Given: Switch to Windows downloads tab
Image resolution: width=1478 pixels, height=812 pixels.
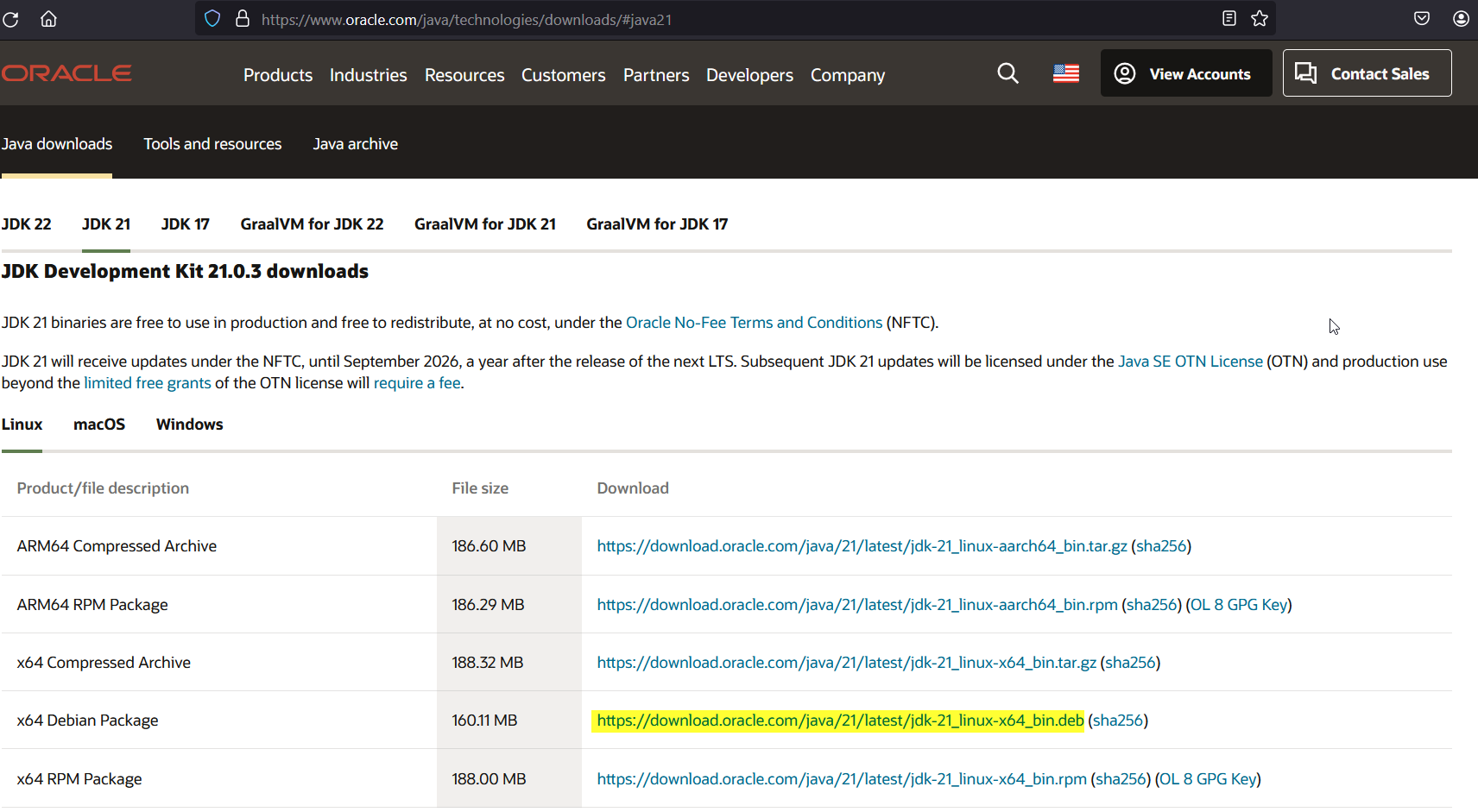Looking at the screenshot, I should click(x=190, y=425).
